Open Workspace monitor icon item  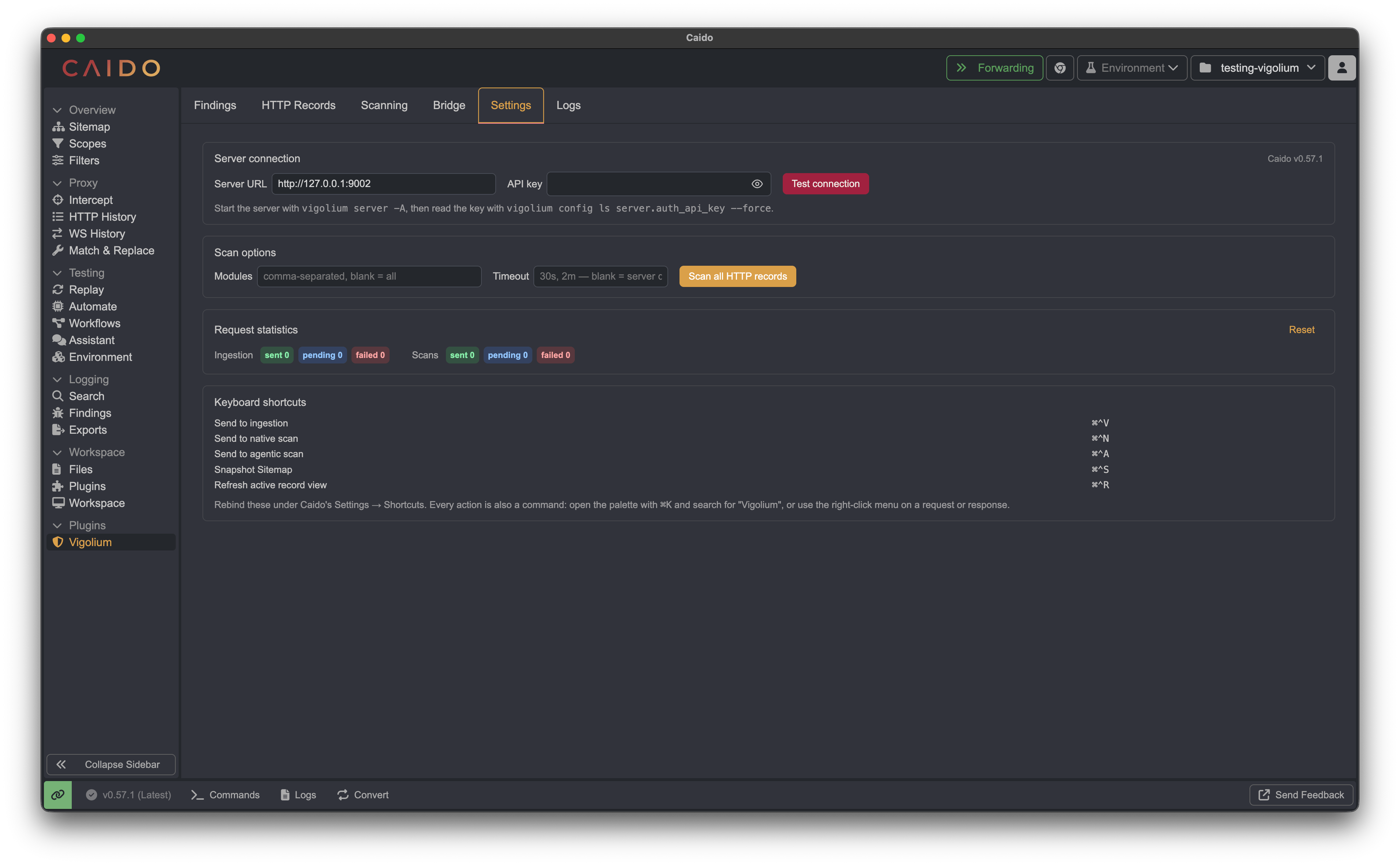click(111, 503)
